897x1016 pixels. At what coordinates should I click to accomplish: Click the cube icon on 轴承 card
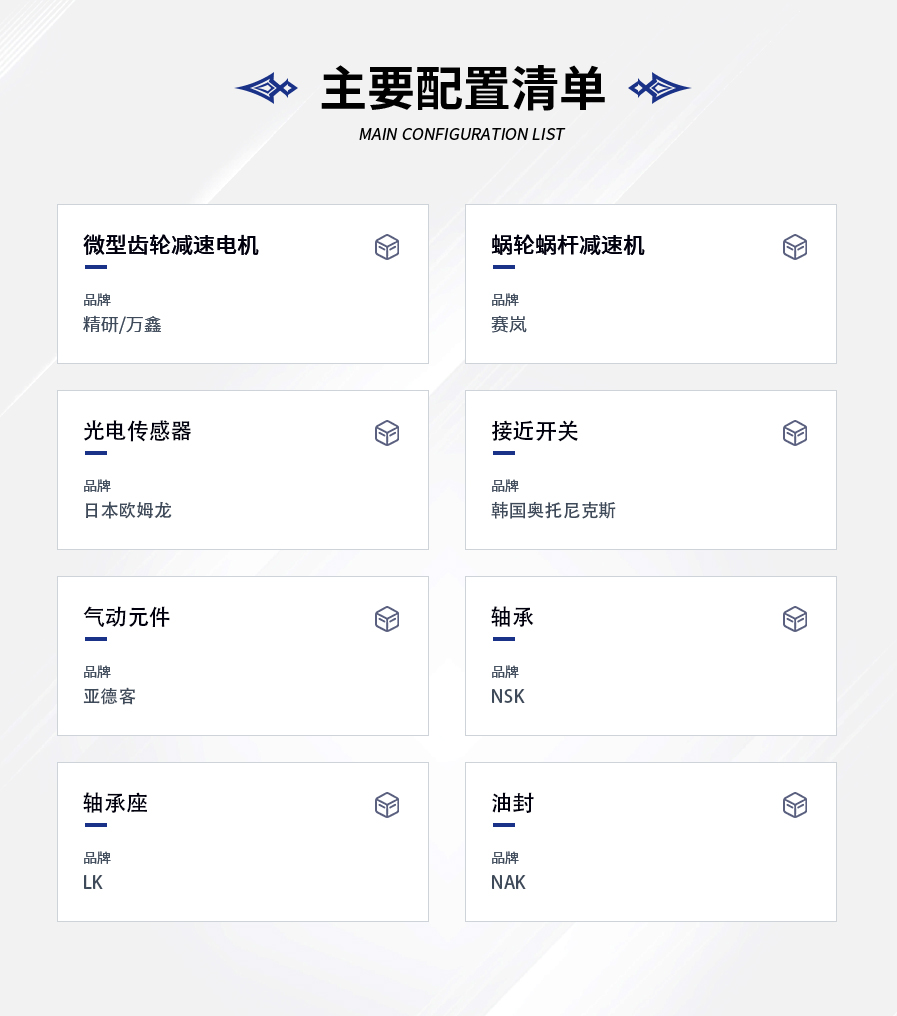tap(795, 619)
